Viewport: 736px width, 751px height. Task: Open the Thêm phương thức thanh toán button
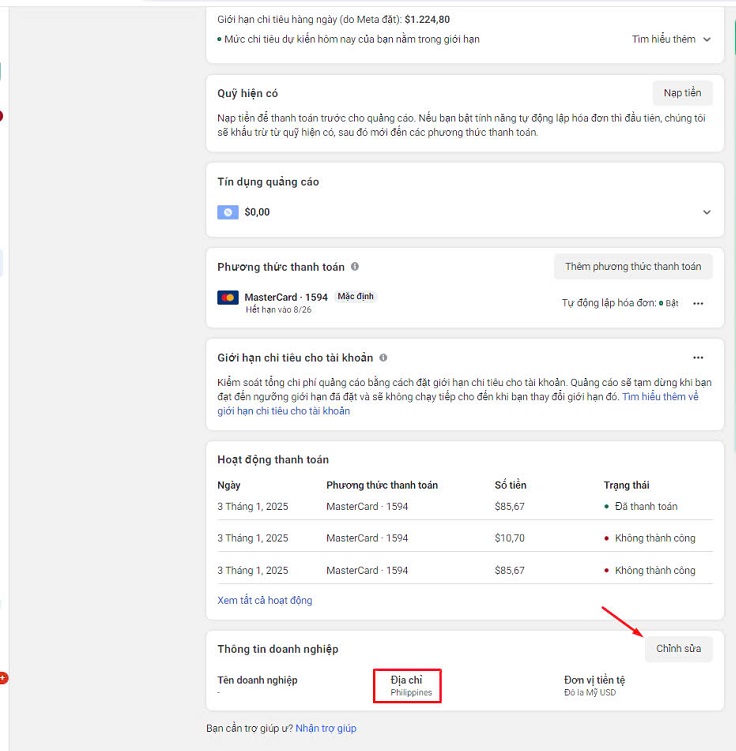pos(633,267)
